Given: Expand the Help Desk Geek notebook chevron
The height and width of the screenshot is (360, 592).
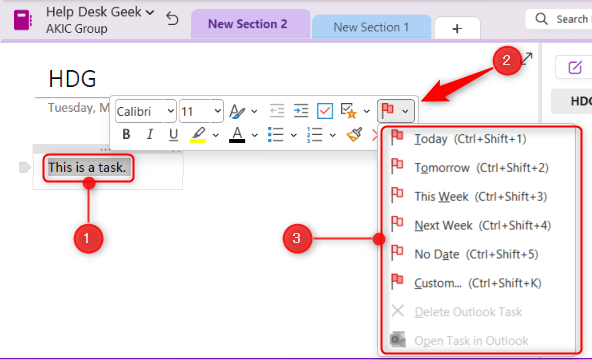Looking at the screenshot, I should pos(150,12).
